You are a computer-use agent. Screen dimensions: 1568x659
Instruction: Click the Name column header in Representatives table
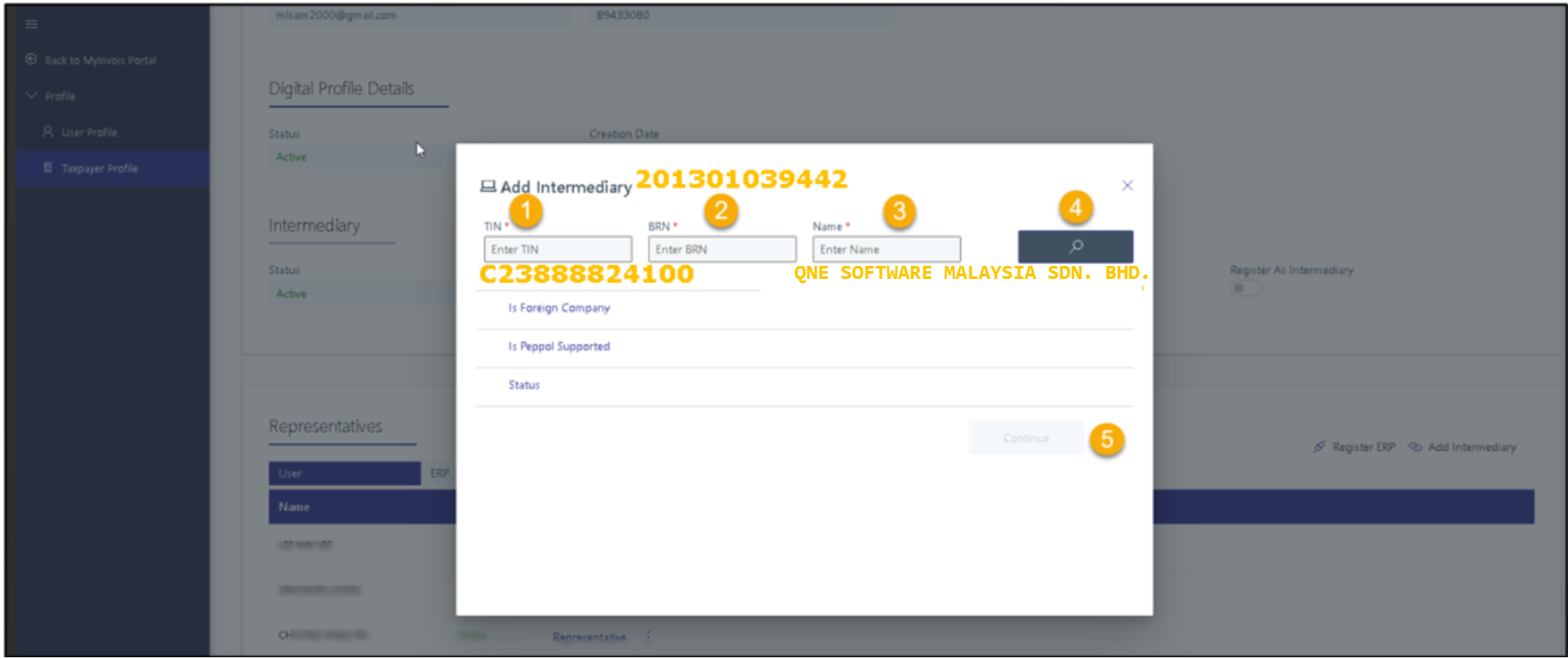(294, 506)
